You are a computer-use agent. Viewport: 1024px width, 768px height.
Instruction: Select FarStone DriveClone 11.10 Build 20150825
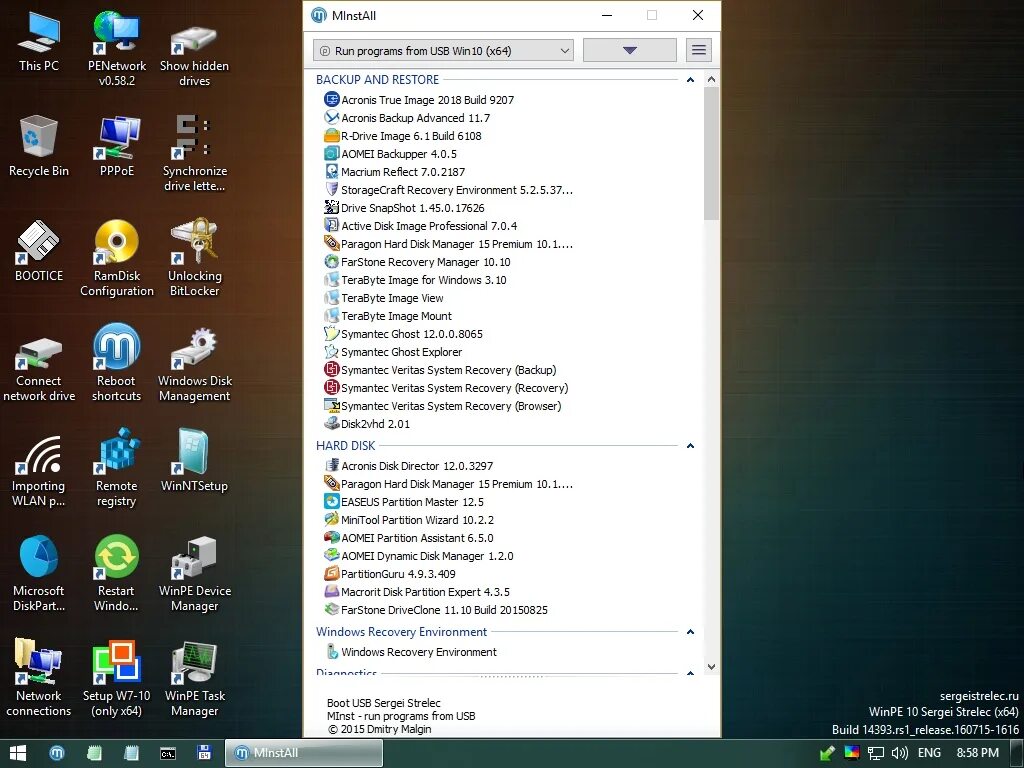[436, 610]
